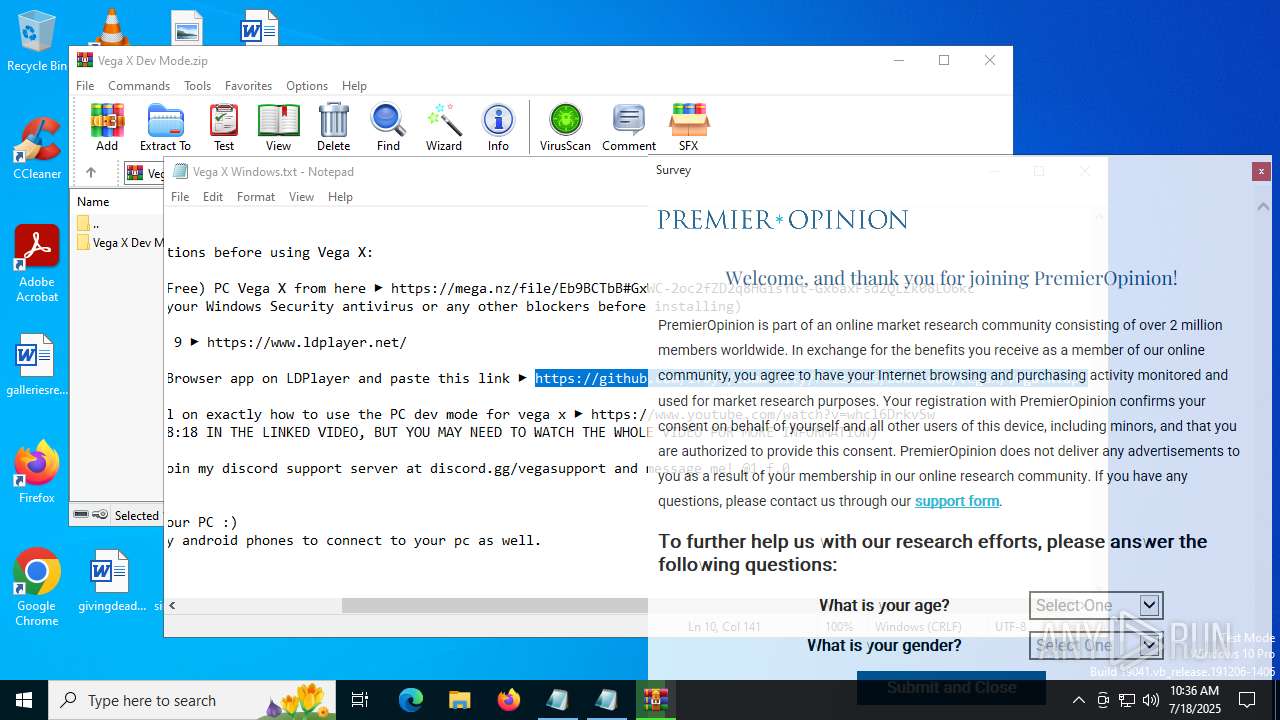The height and width of the screenshot is (720, 1280).
Task: Switch to WinRAR taskbar button
Action: pos(655,700)
